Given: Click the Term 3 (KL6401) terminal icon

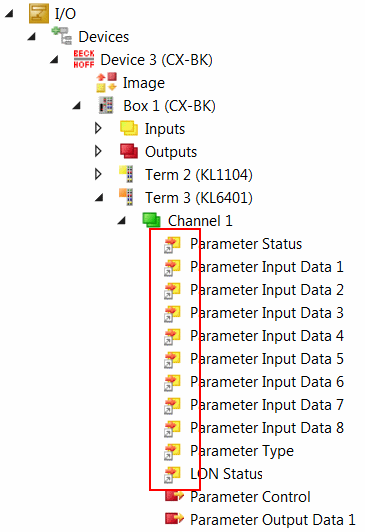Looking at the screenshot, I should tap(126, 197).
